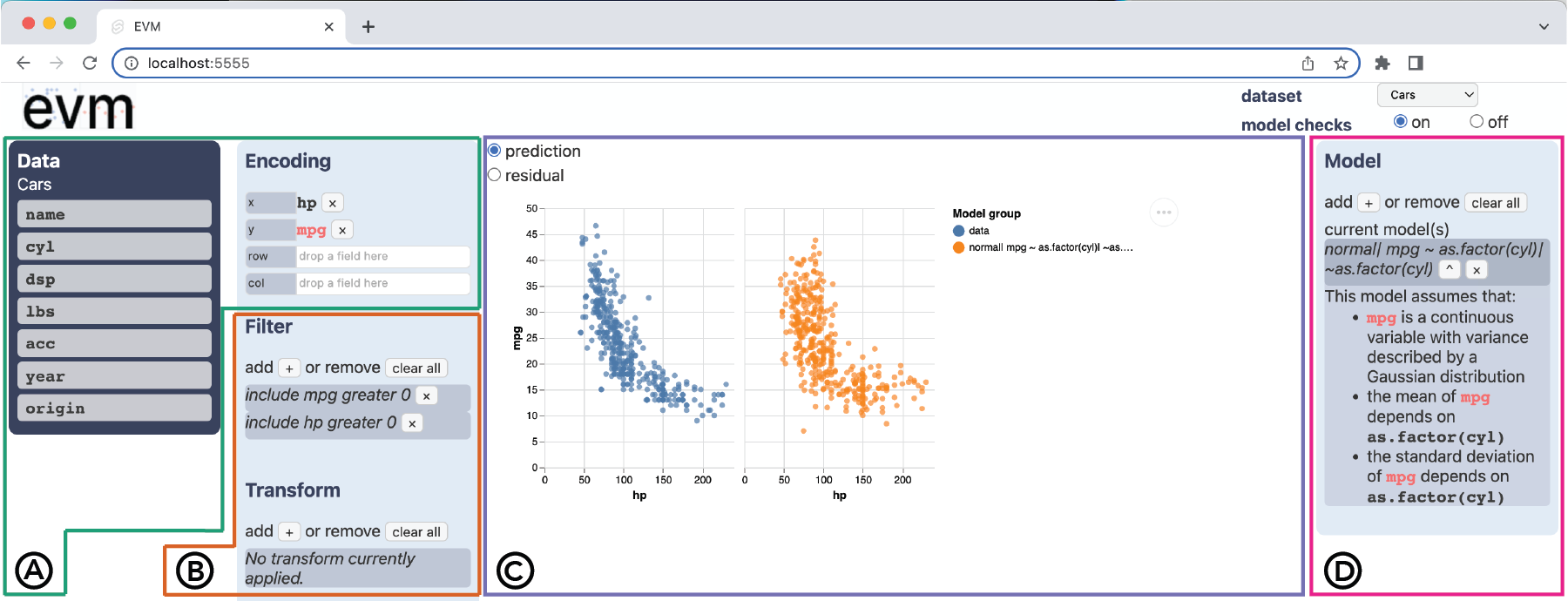Select the residual view radio button
Viewport: 1568px width, 601px height.
(x=494, y=175)
